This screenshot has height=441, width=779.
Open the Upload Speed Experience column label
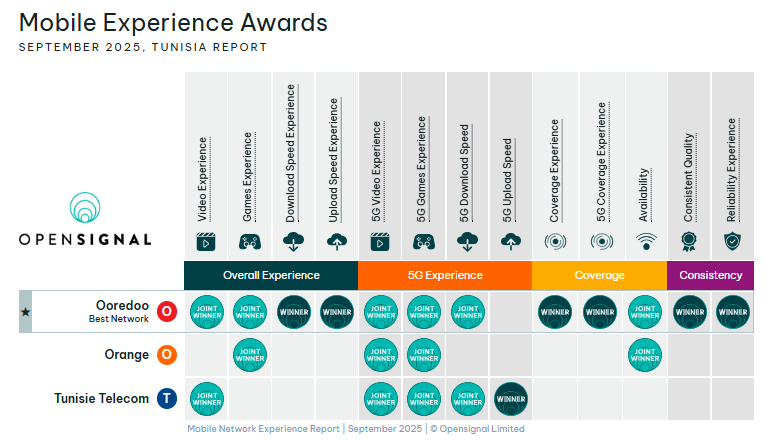334,160
